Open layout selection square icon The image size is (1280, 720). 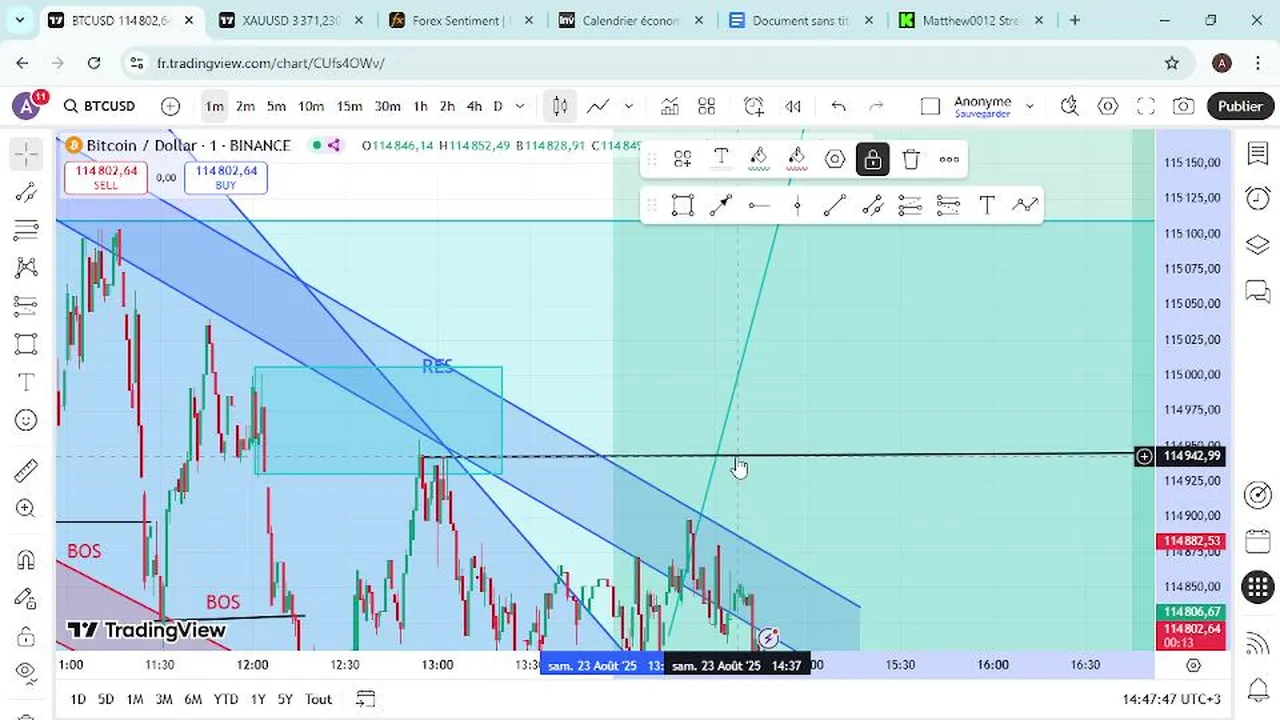[930, 106]
